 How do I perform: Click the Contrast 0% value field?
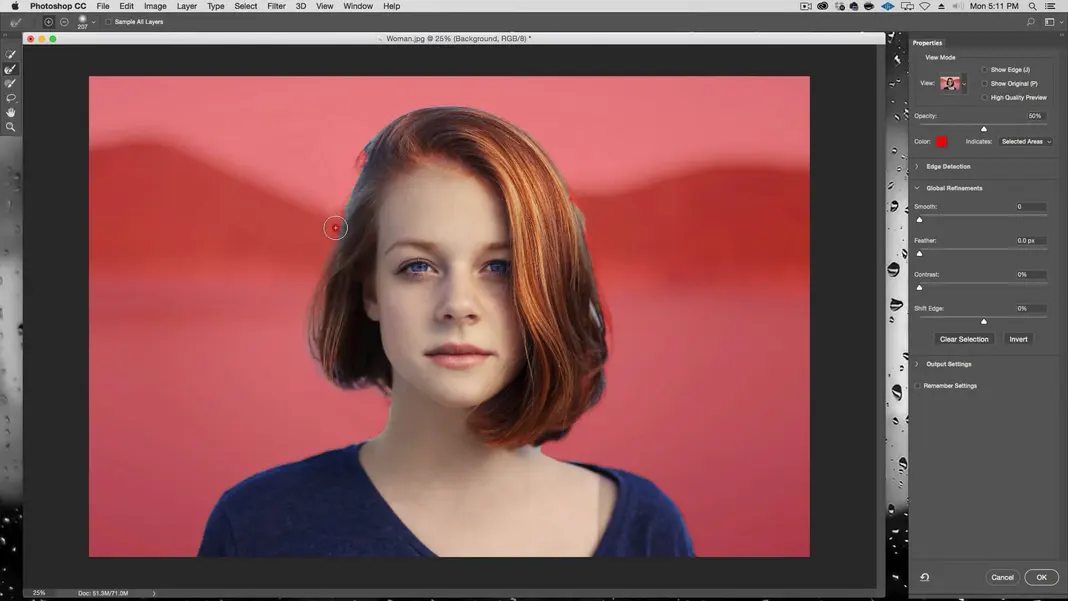(x=1031, y=275)
